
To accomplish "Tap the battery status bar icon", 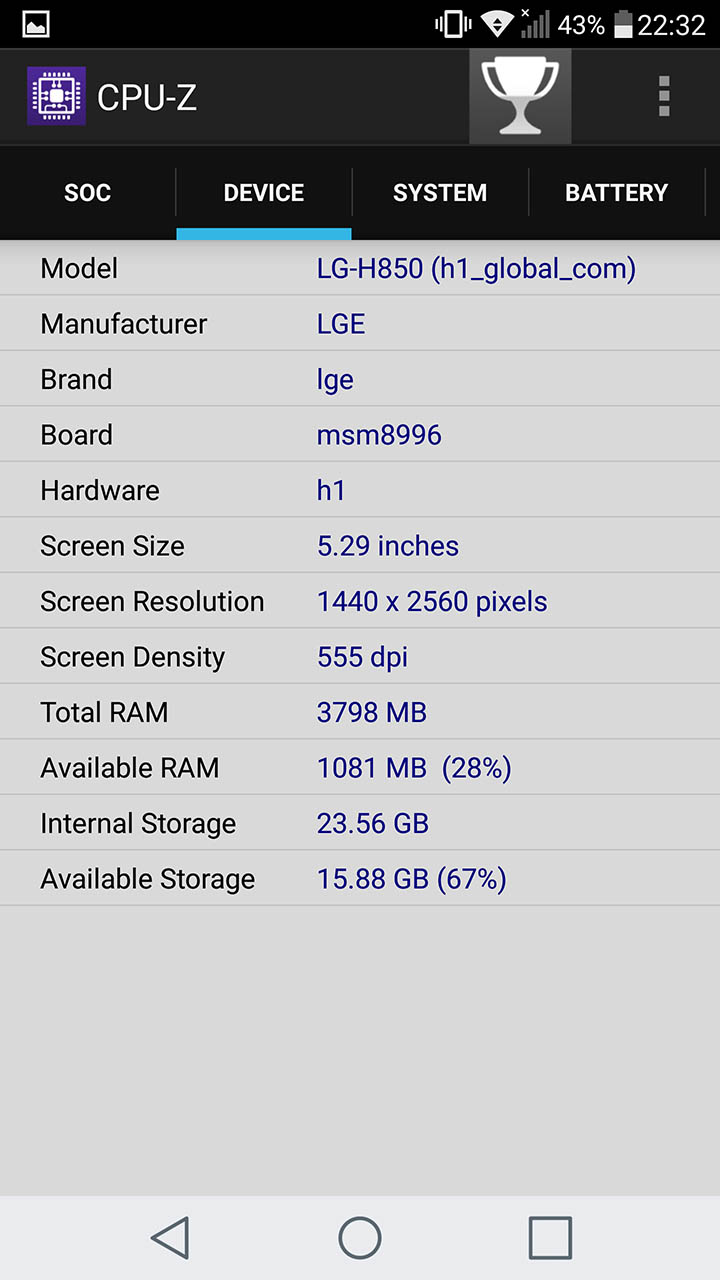I will (623, 24).
